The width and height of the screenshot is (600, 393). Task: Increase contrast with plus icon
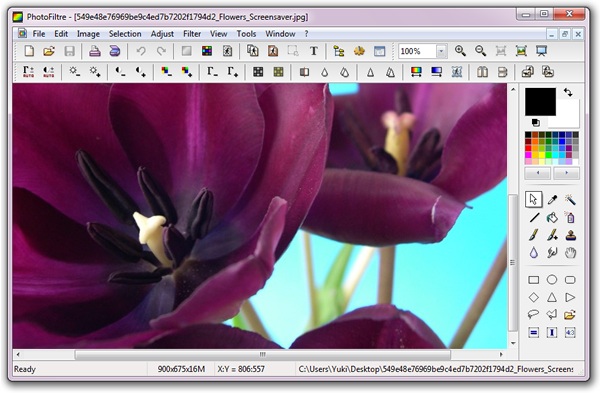[140, 72]
